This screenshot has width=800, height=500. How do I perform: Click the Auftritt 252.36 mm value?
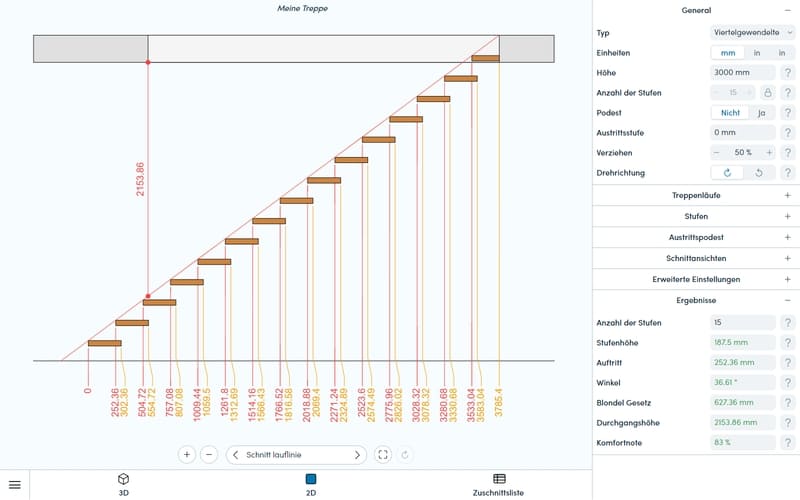(x=742, y=362)
